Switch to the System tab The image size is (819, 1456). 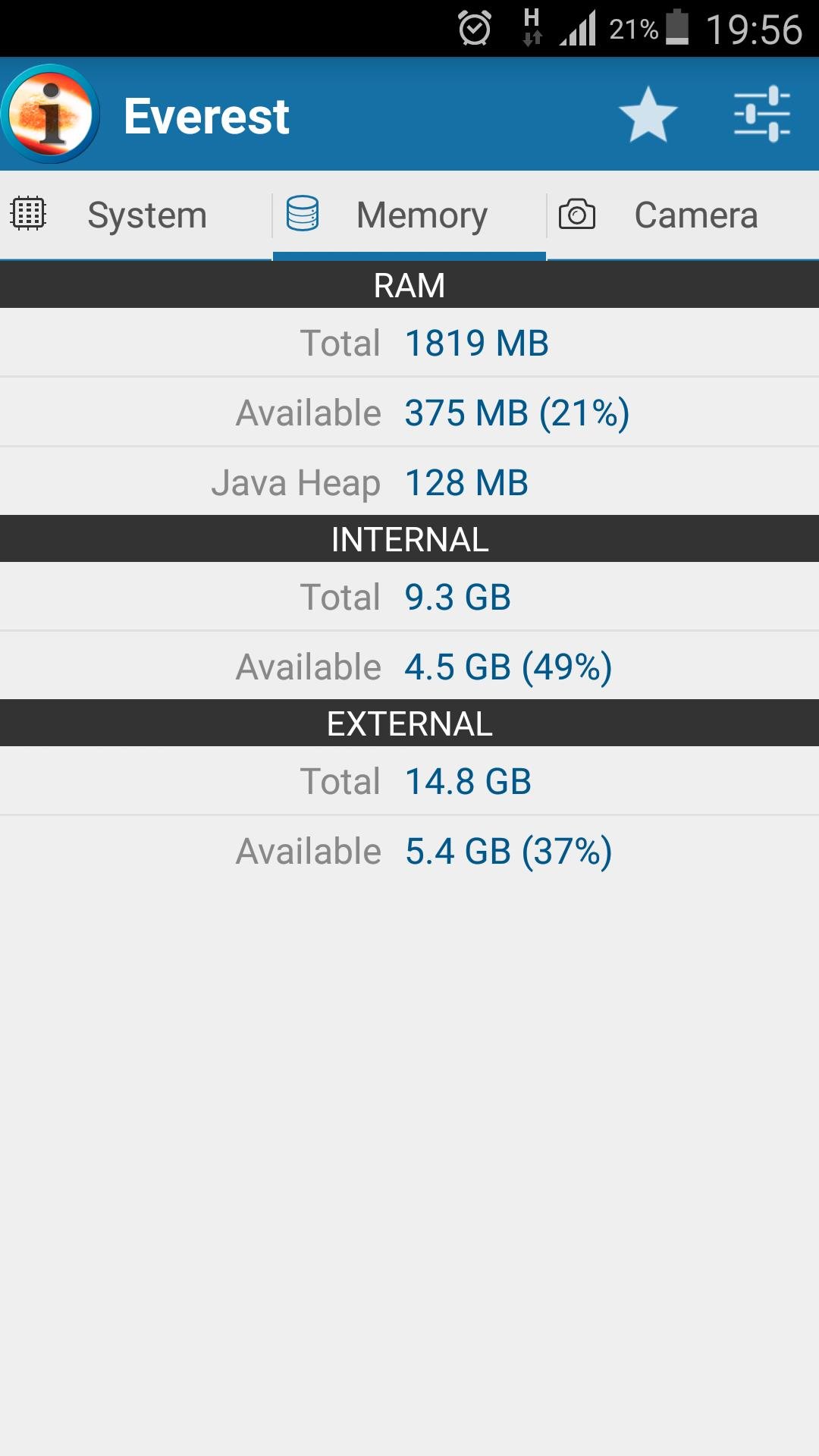(x=147, y=215)
